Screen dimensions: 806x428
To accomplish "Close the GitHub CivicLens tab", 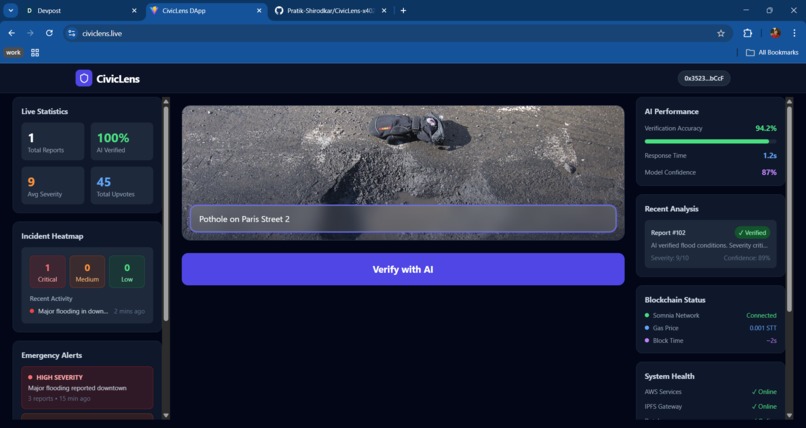I will 384,10.
